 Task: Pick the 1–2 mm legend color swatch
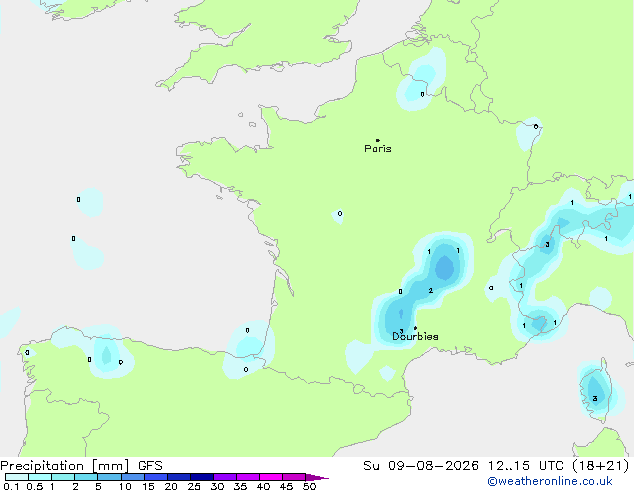pyautogui.click(x=63, y=477)
